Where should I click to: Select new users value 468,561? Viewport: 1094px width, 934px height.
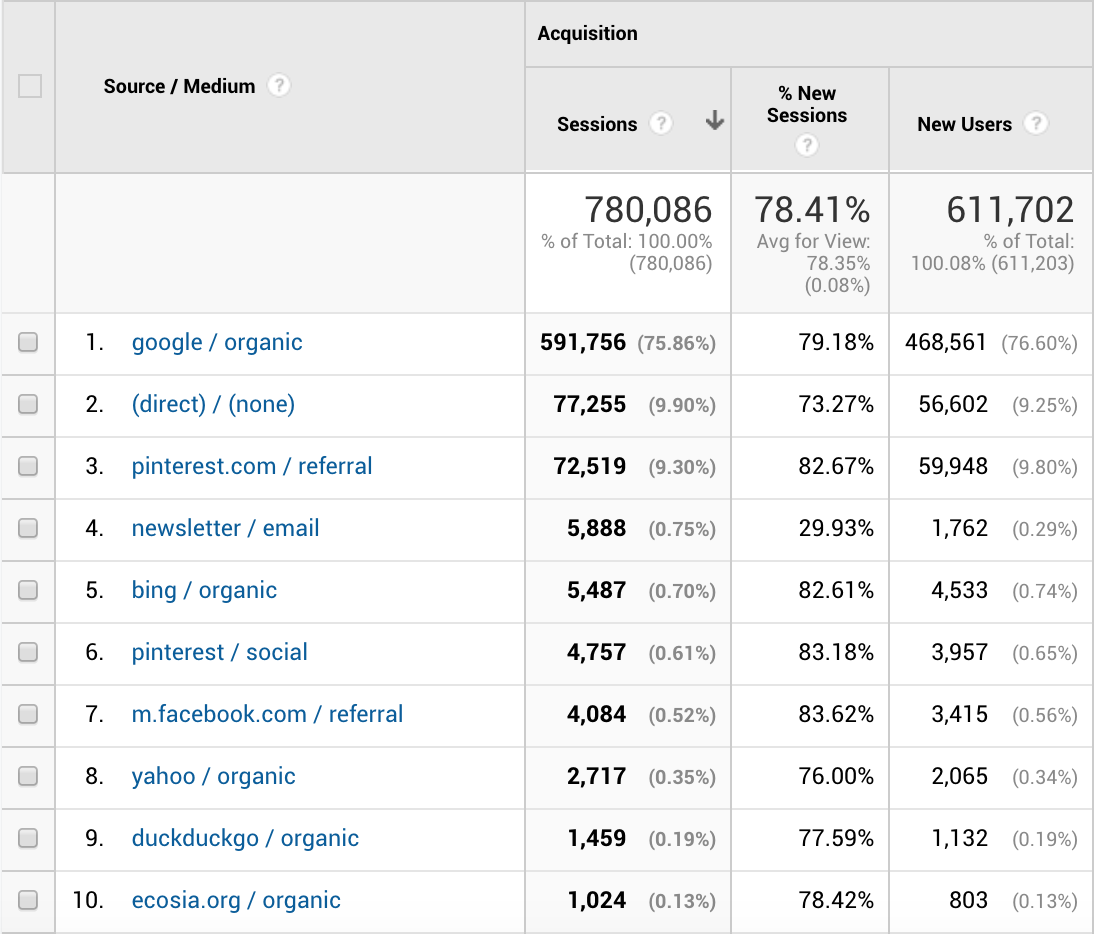pyautogui.click(x=946, y=342)
